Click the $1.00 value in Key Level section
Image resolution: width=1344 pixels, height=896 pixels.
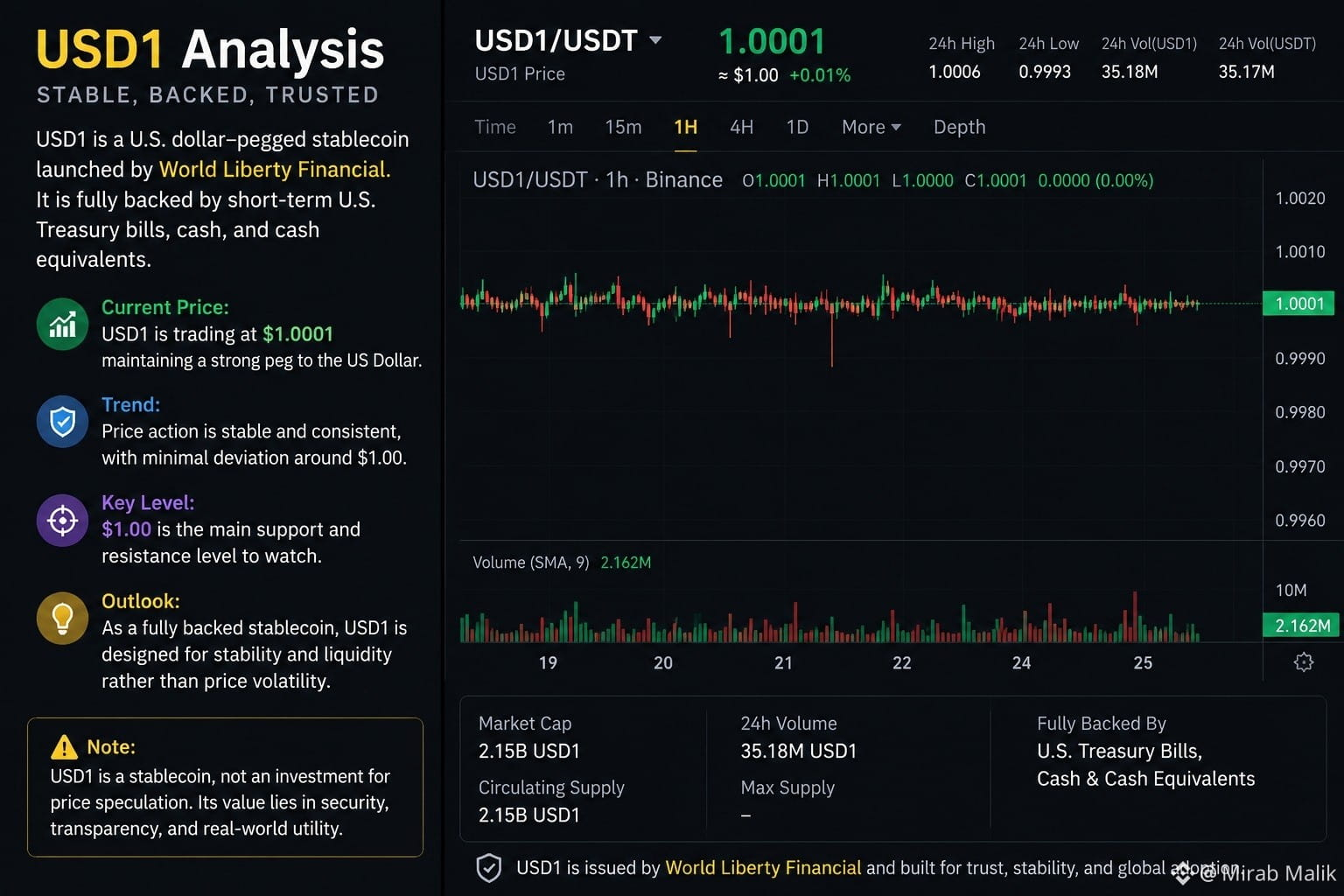pyautogui.click(x=126, y=529)
